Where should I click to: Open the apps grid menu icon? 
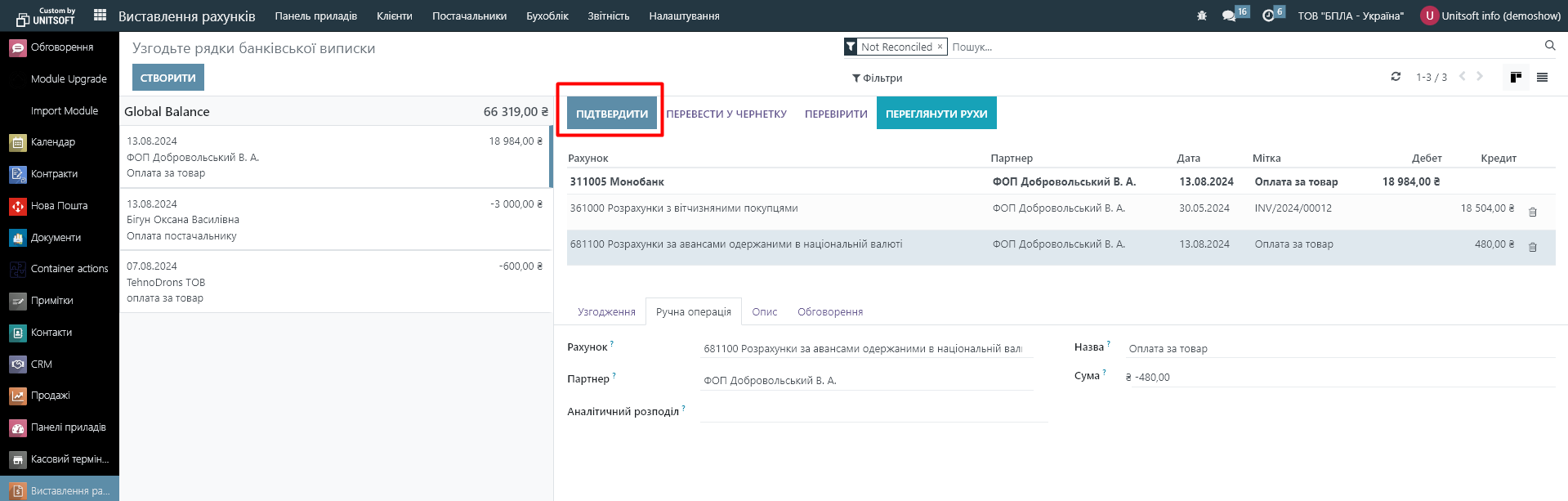click(100, 16)
